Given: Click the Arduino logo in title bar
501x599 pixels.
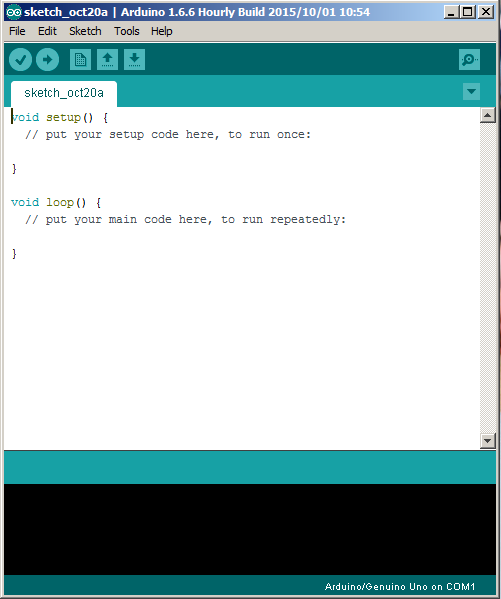Looking at the screenshot, I should (14, 12).
